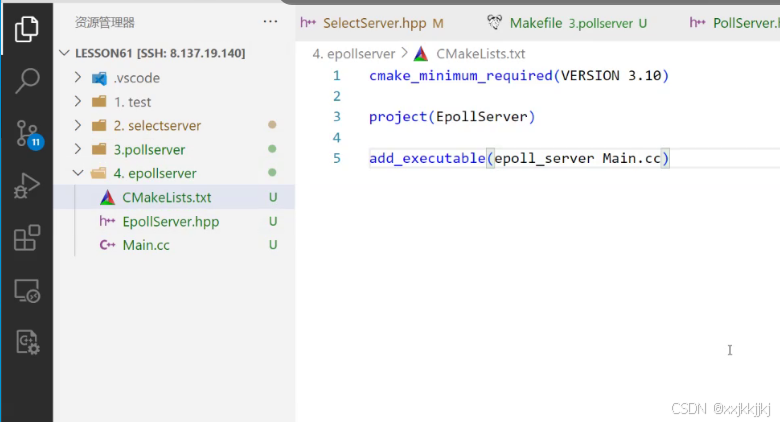This screenshot has width=780, height=422.
Task: Click the EpollServer.hpp header file icon
Action: click(x=107, y=221)
